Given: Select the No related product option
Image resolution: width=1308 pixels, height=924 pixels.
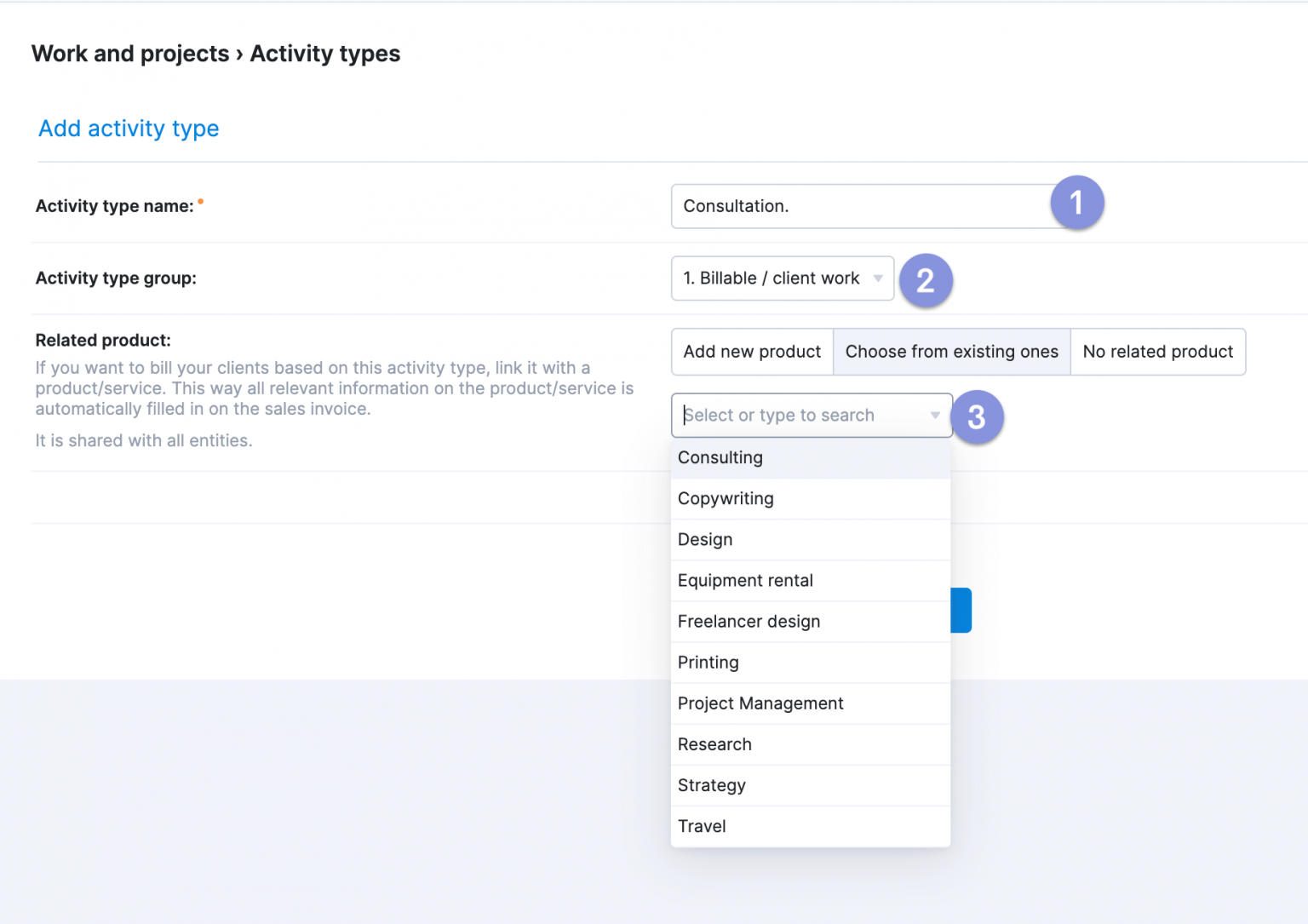Looking at the screenshot, I should coord(1157,352).
